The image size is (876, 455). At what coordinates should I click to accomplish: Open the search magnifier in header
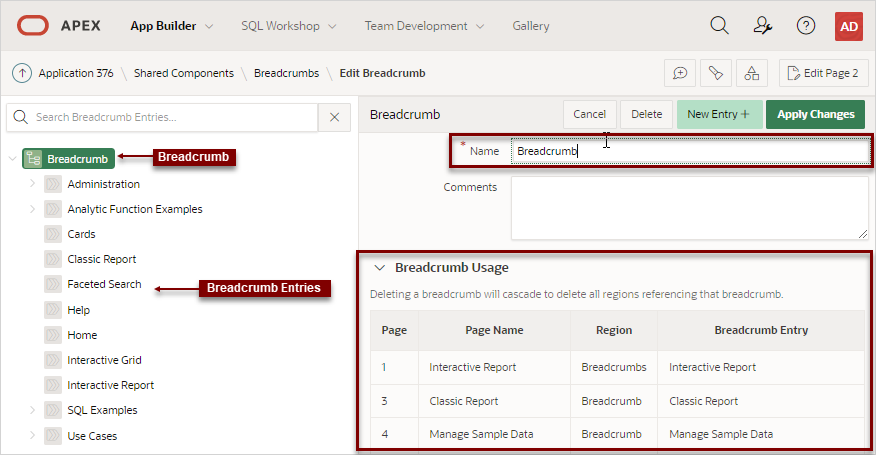click(x=719, y=26)
